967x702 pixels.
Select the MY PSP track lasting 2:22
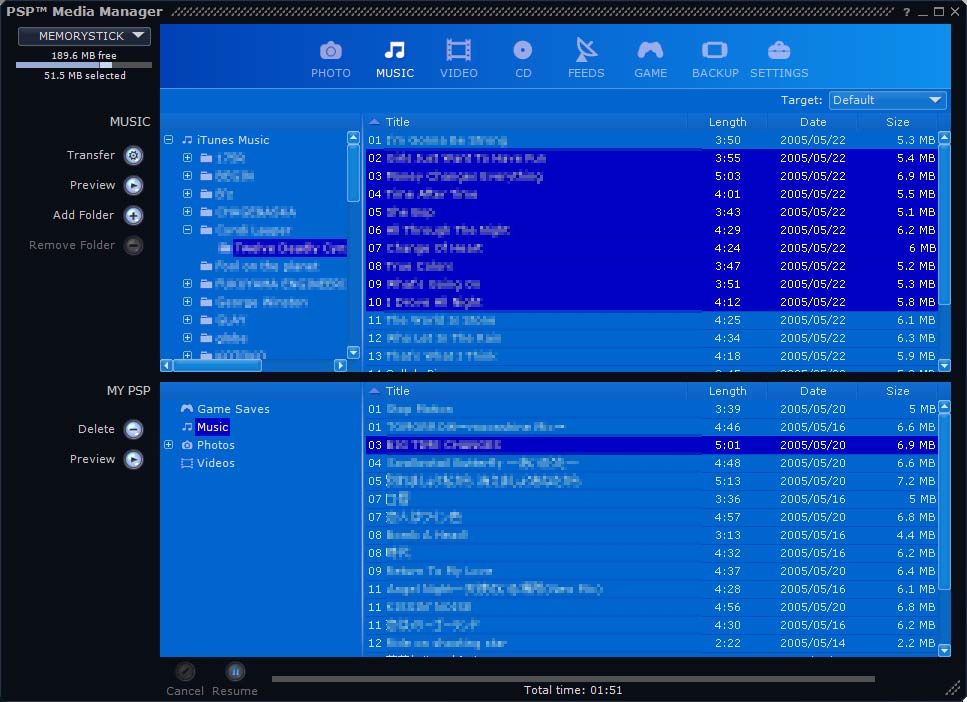651,643
